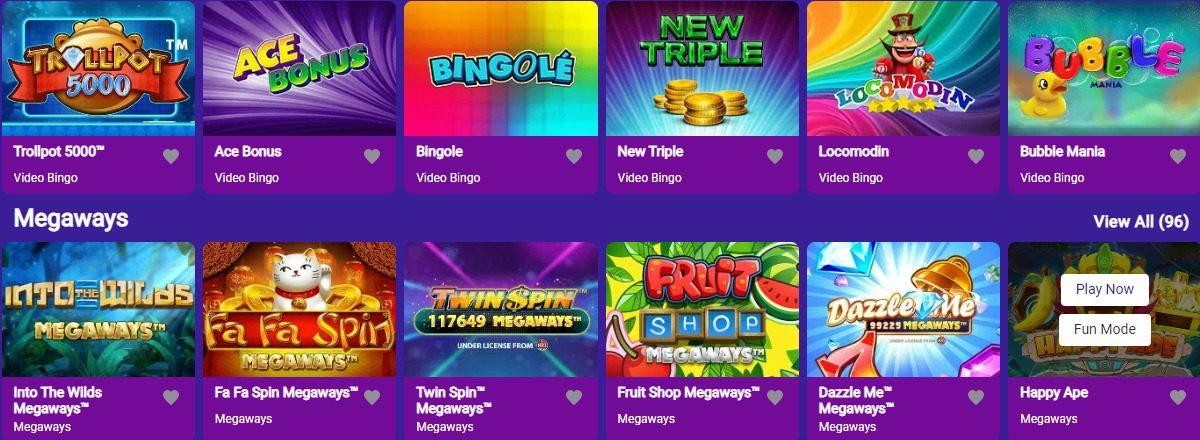1200x440 pixels.
Task: Favorite Locomodin using heart icon
Action: pos(976,156)
